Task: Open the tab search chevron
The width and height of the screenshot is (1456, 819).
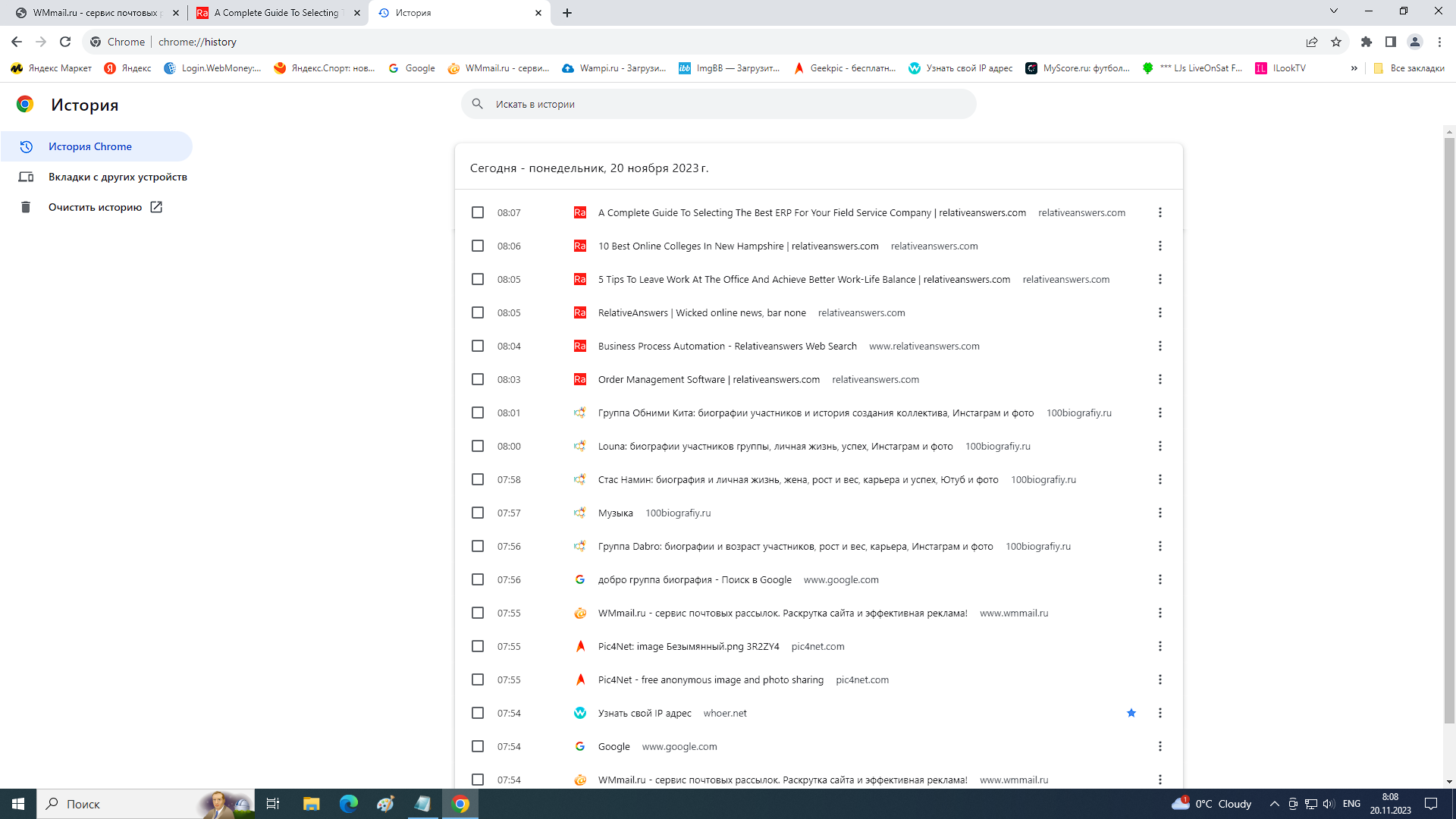Action: point(1334,11)
